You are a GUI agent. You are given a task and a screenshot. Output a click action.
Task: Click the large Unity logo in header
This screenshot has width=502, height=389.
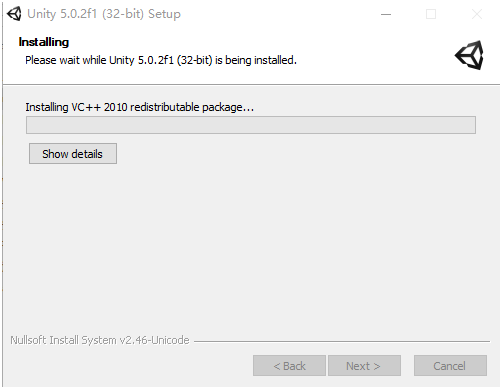[469, 55]
